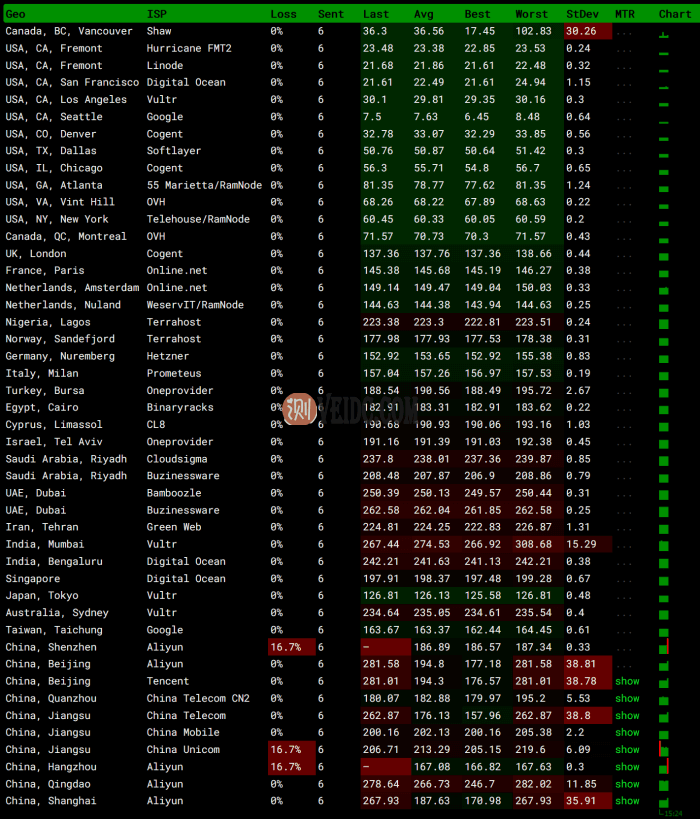Image resolution: width=700 pixels, height=819 pixels.
Task: Select the USA, CA, San Francisco row
Action: (x=350, y=83)
